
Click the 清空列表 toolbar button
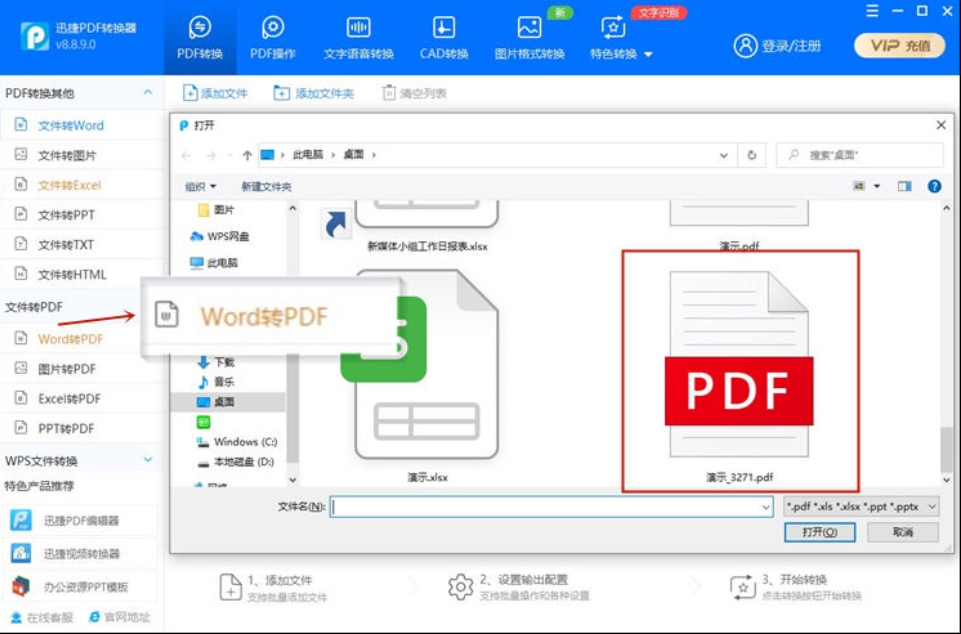(415, 93)
